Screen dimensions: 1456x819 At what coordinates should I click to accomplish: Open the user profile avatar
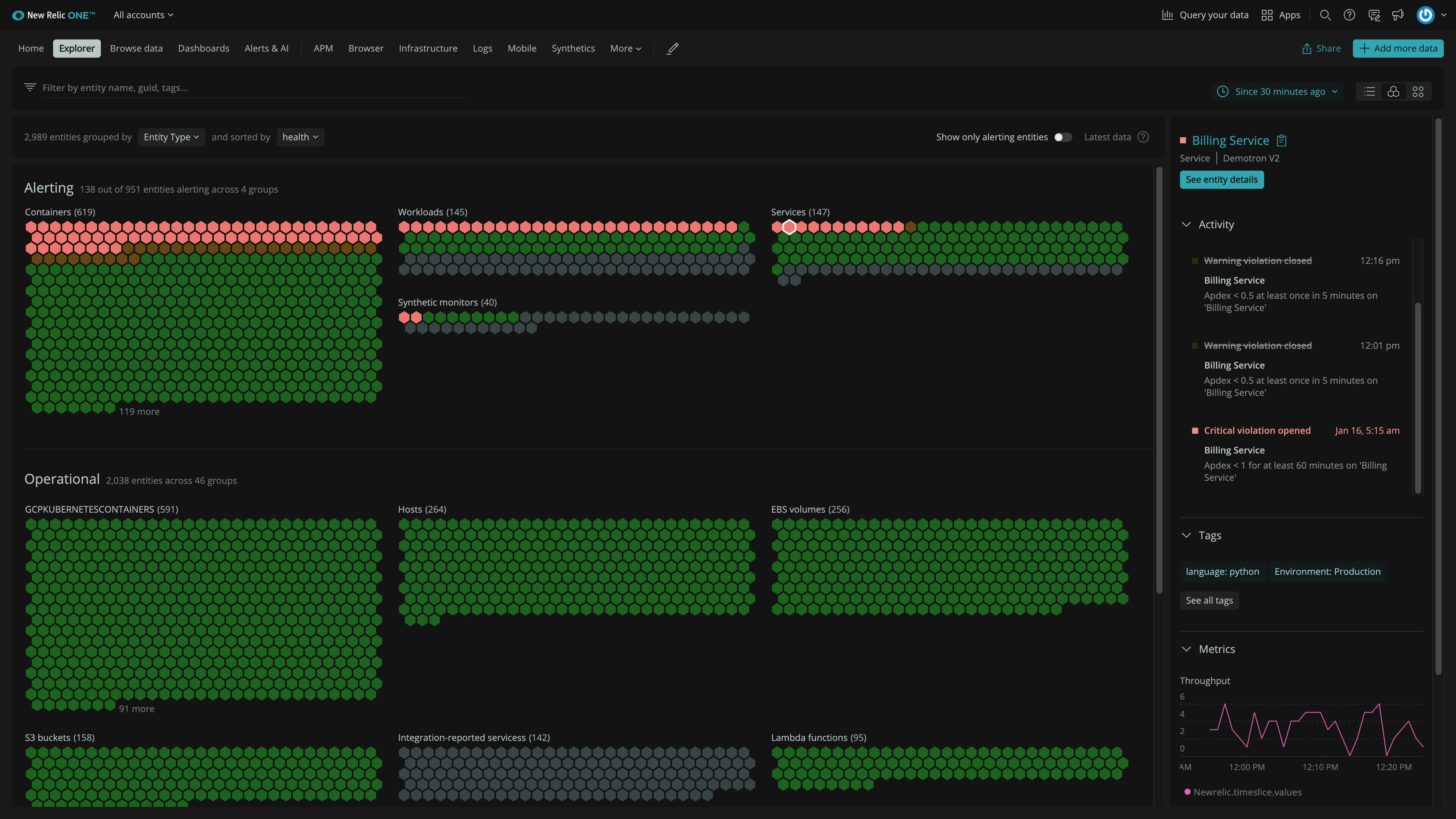(1425, 15)
